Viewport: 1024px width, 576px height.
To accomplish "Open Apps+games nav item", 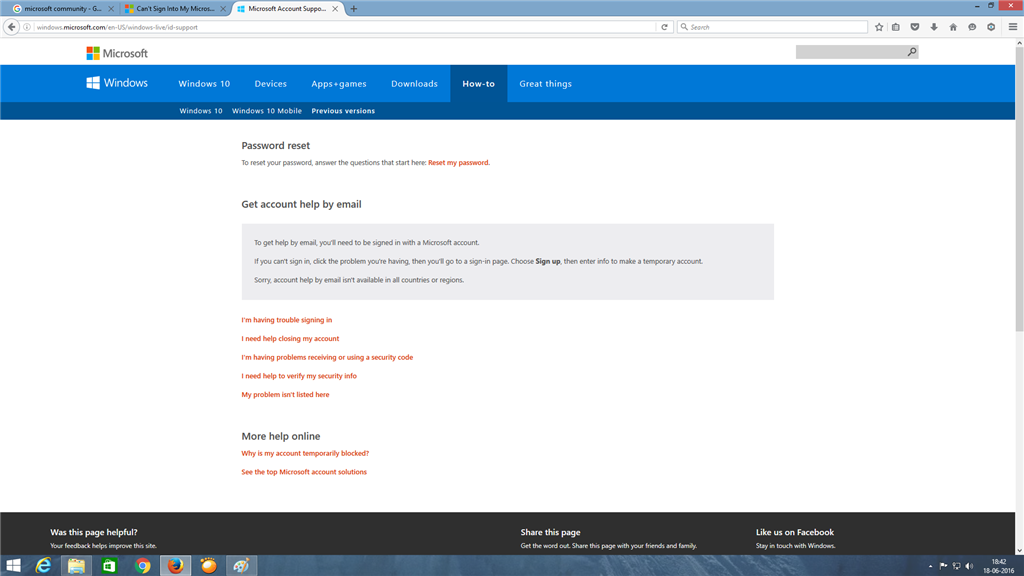I will coord(338,84).
